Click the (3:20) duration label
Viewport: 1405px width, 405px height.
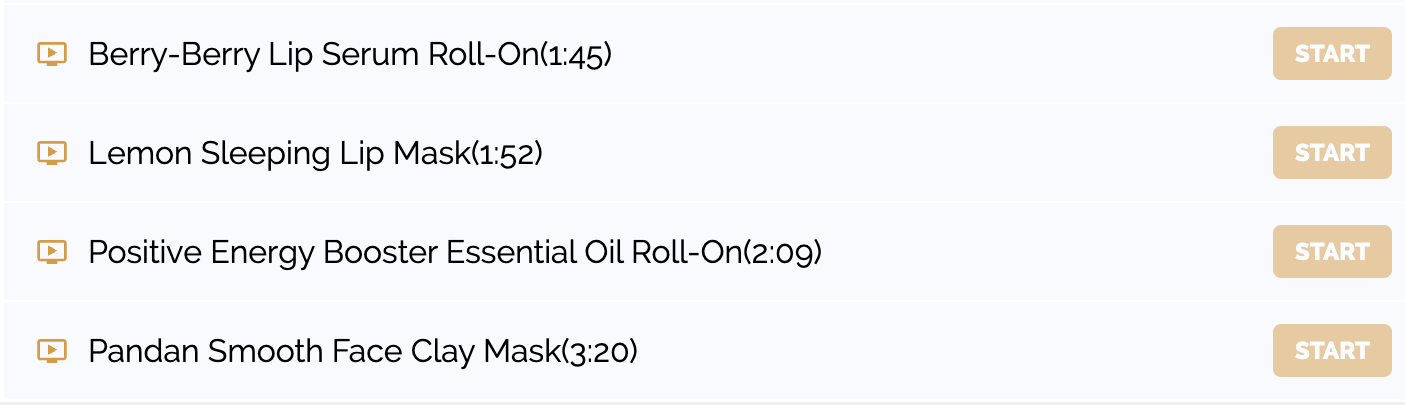point(600,352)
